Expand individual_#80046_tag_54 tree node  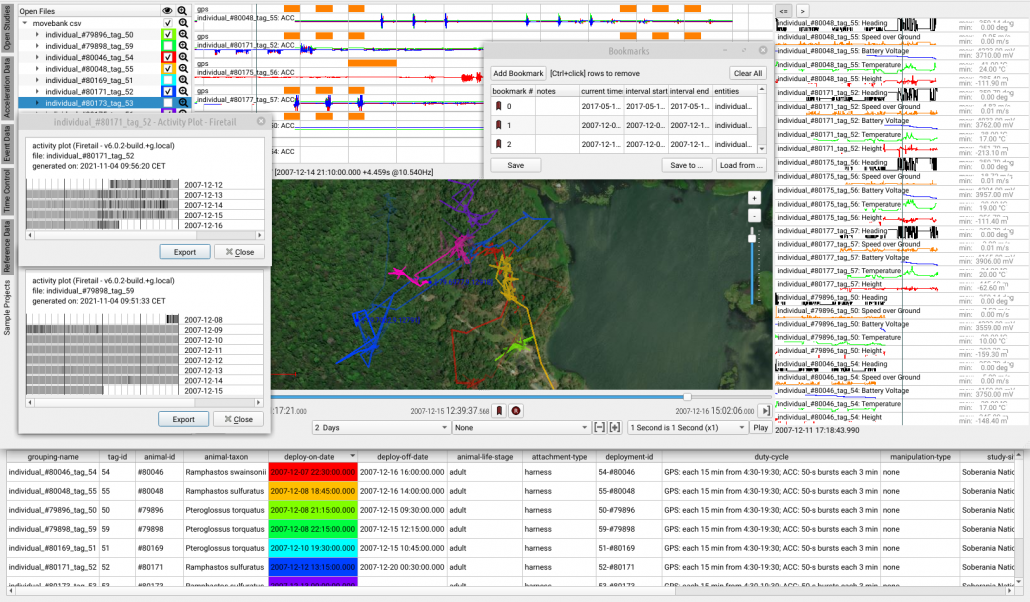(x=37, y=57)
